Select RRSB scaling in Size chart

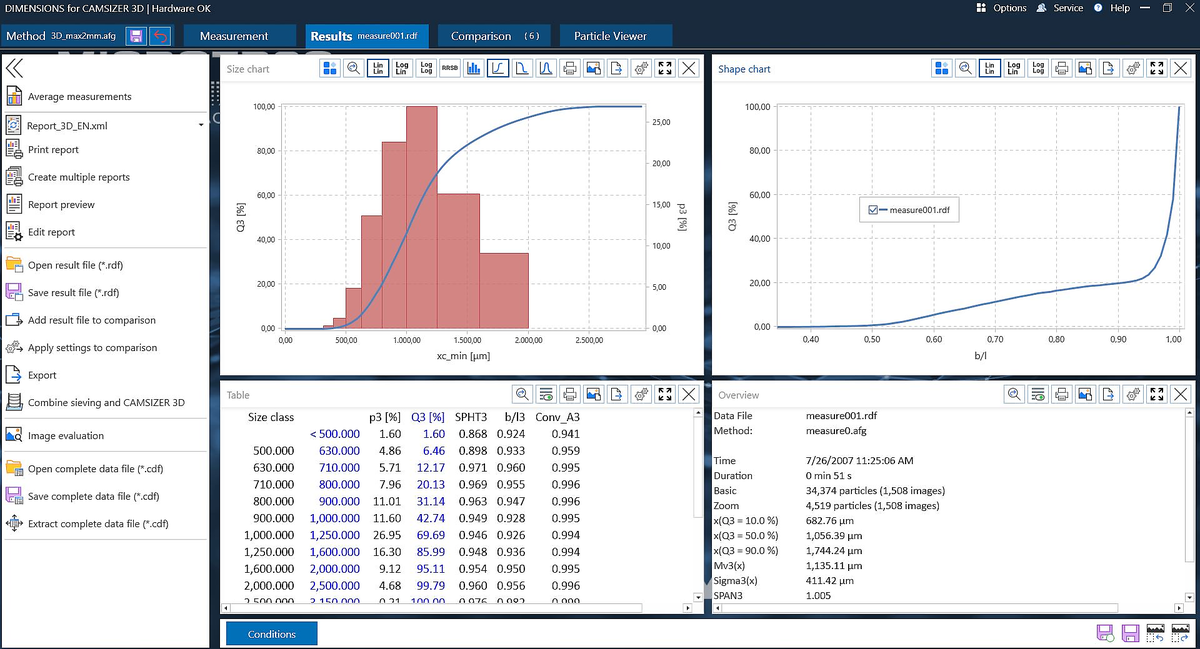pos(449,69)
